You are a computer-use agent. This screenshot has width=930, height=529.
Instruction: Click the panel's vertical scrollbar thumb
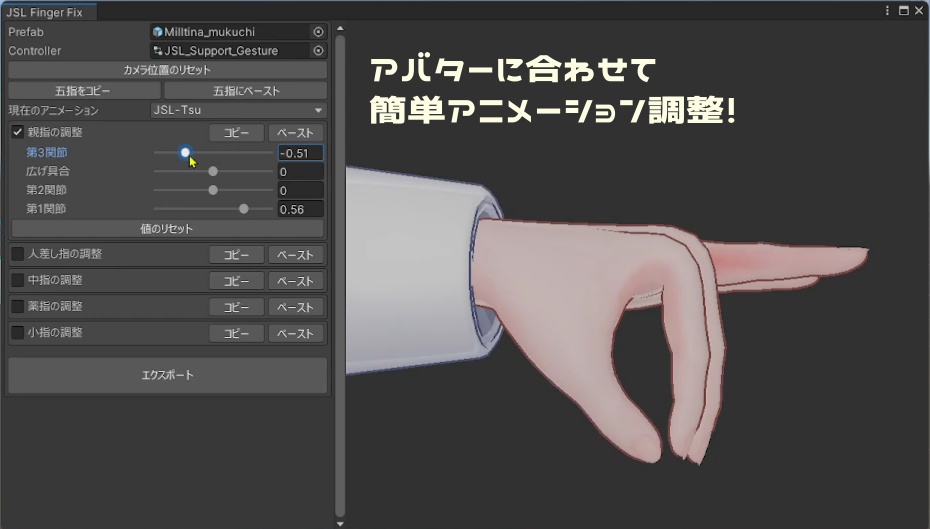pyautogui.click(x=340, y=276)
